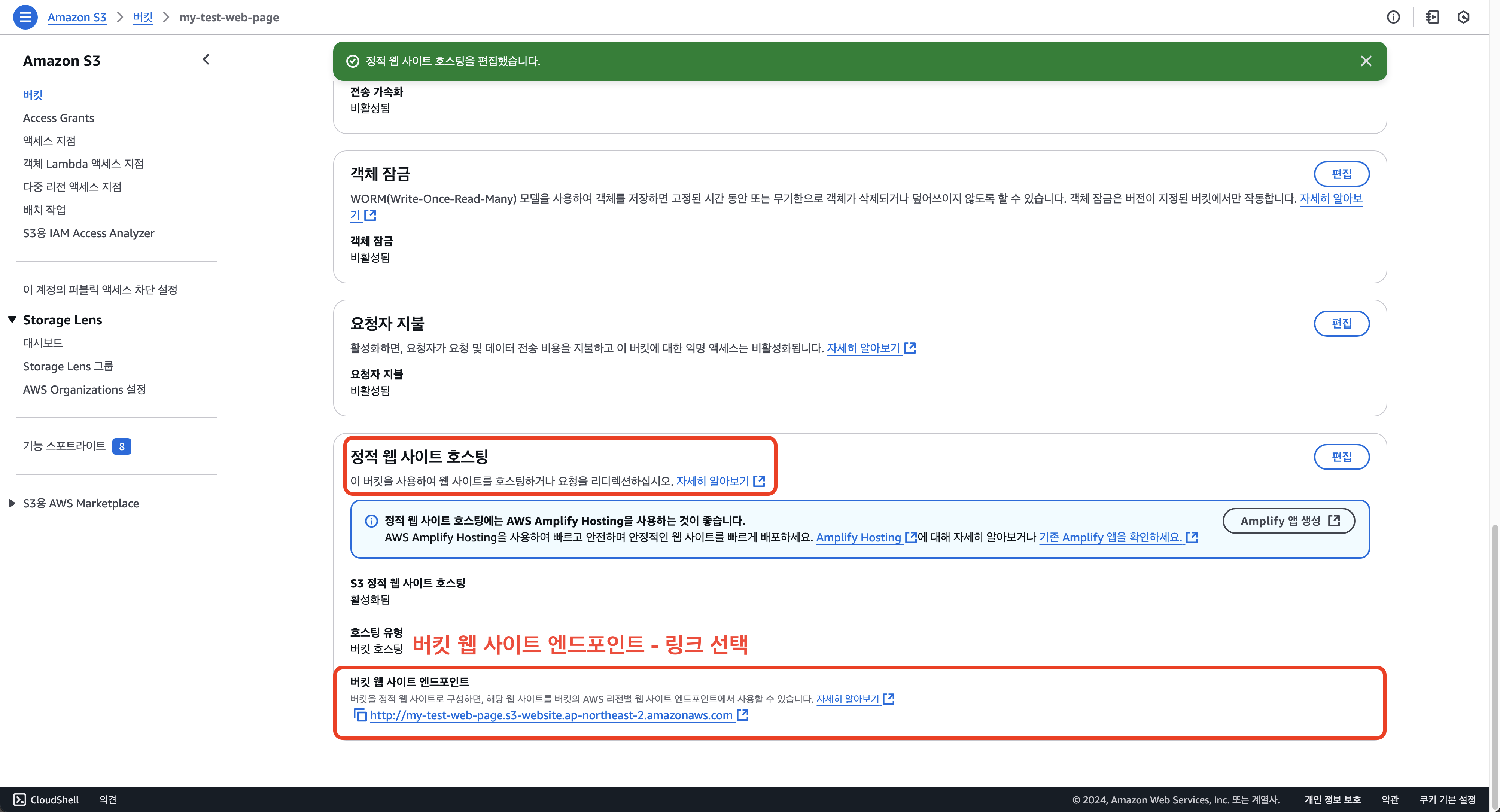Open the Amplify Hosting link

pos(866,537)
